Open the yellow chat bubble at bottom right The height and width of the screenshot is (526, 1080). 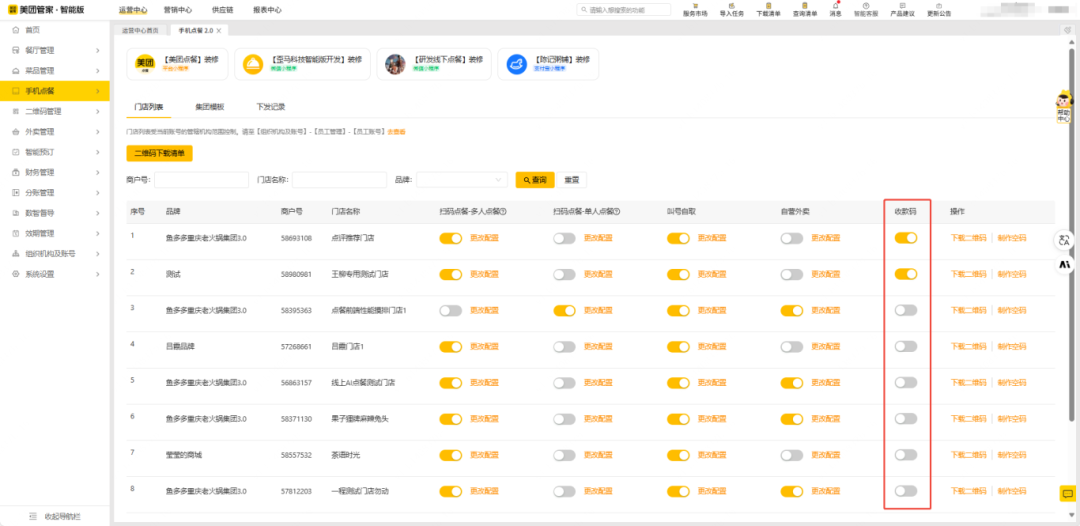(1067, 494)
